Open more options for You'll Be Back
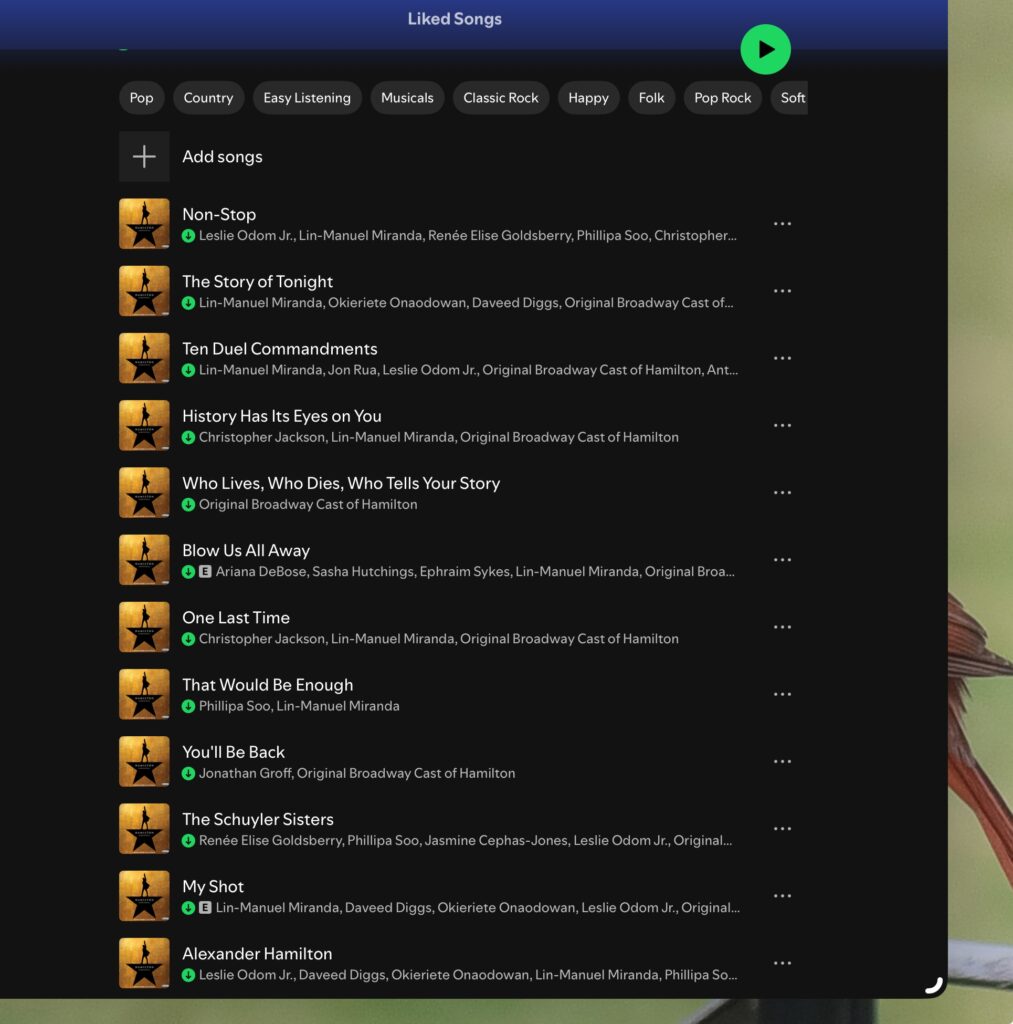Image resolution: width=1013 pixels, height=1024 pixels. [x=782, y=762]
